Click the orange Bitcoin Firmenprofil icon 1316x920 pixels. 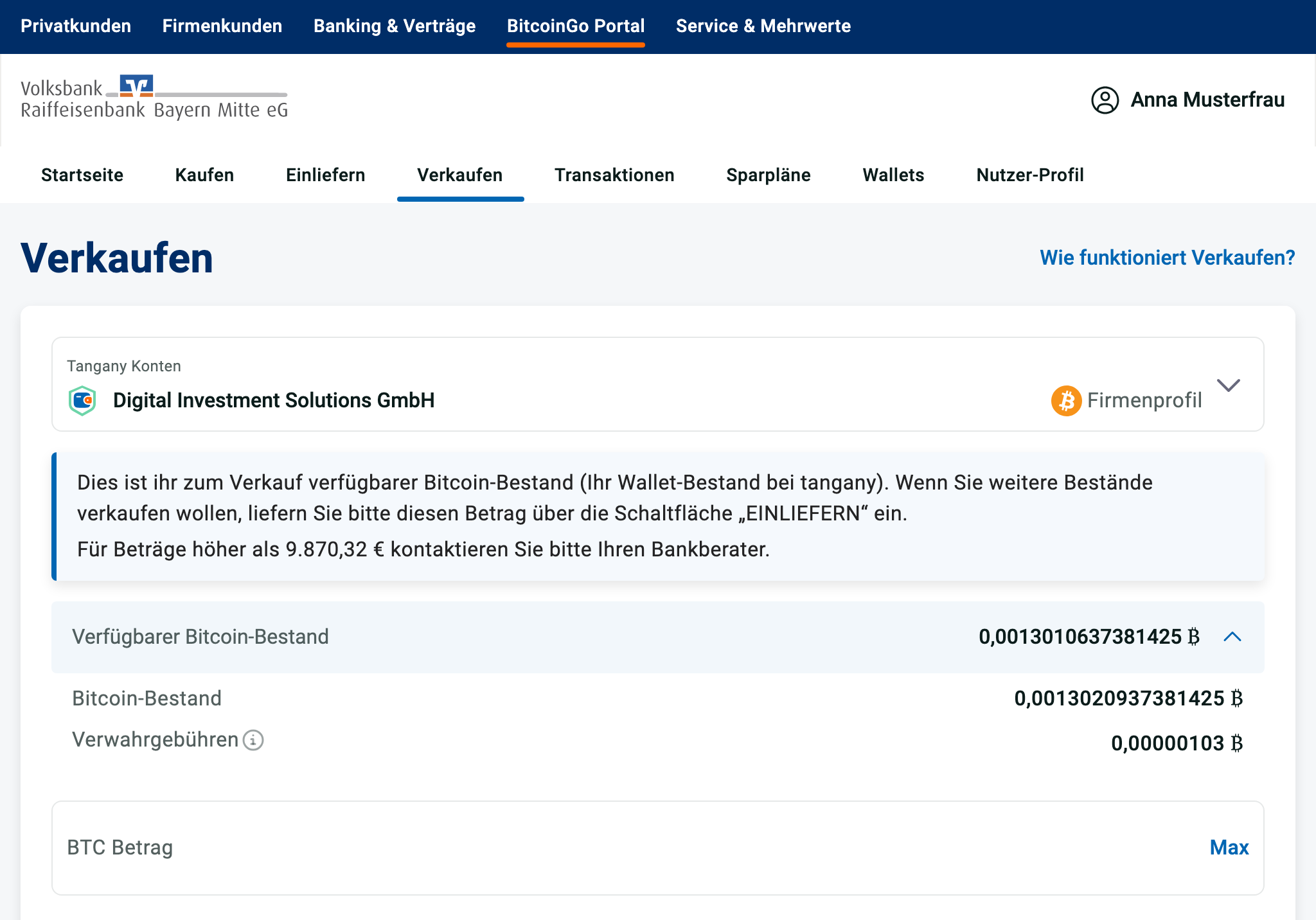(x=1066, y=400)
